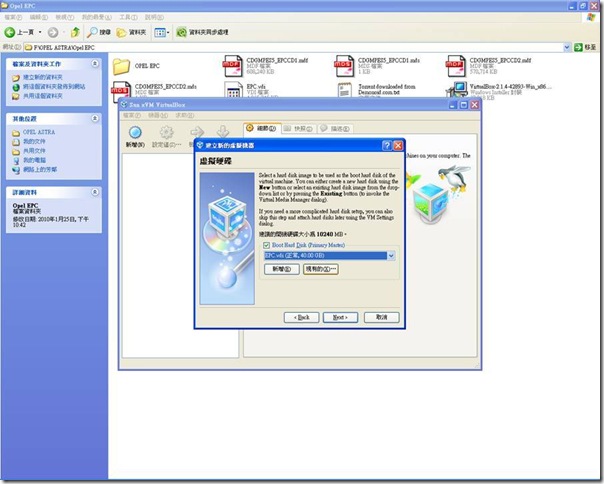The width and height of the screenshot is (604, 484).
Task: Open 我的文件 from Other Places
Action: click(x=34, y=141)
